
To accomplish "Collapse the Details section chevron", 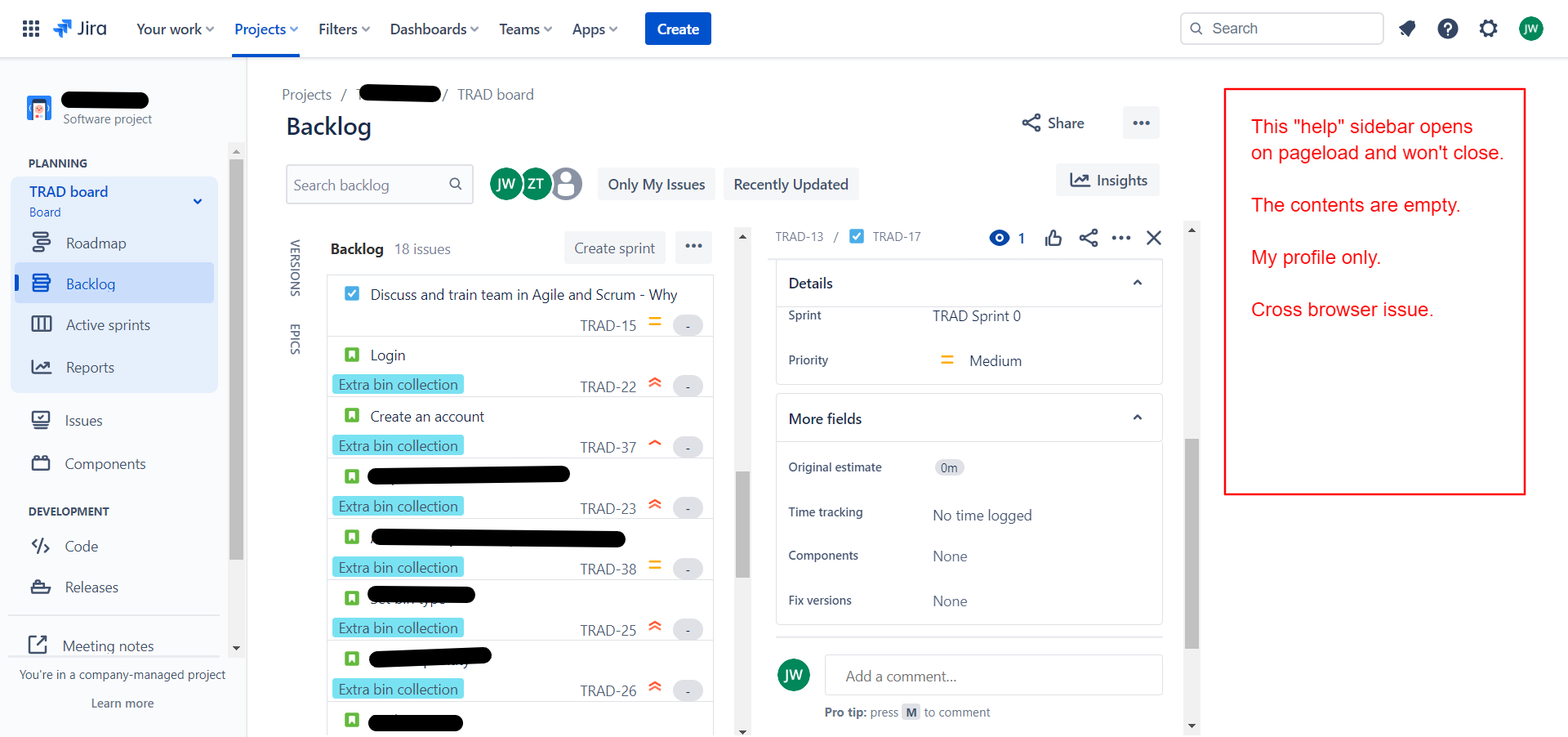I will tap(1138, 283).
